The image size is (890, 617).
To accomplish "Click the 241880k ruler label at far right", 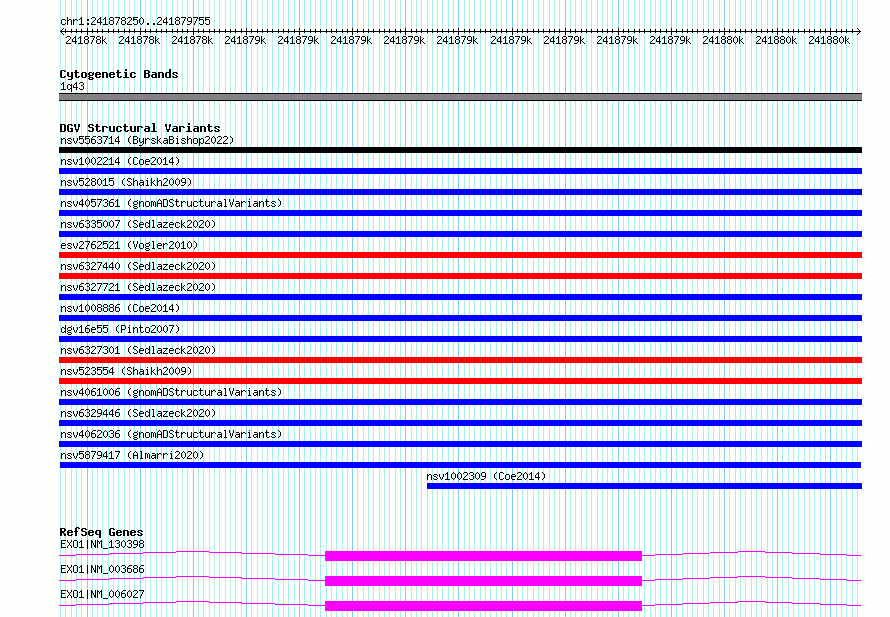I will coord(829,40).
